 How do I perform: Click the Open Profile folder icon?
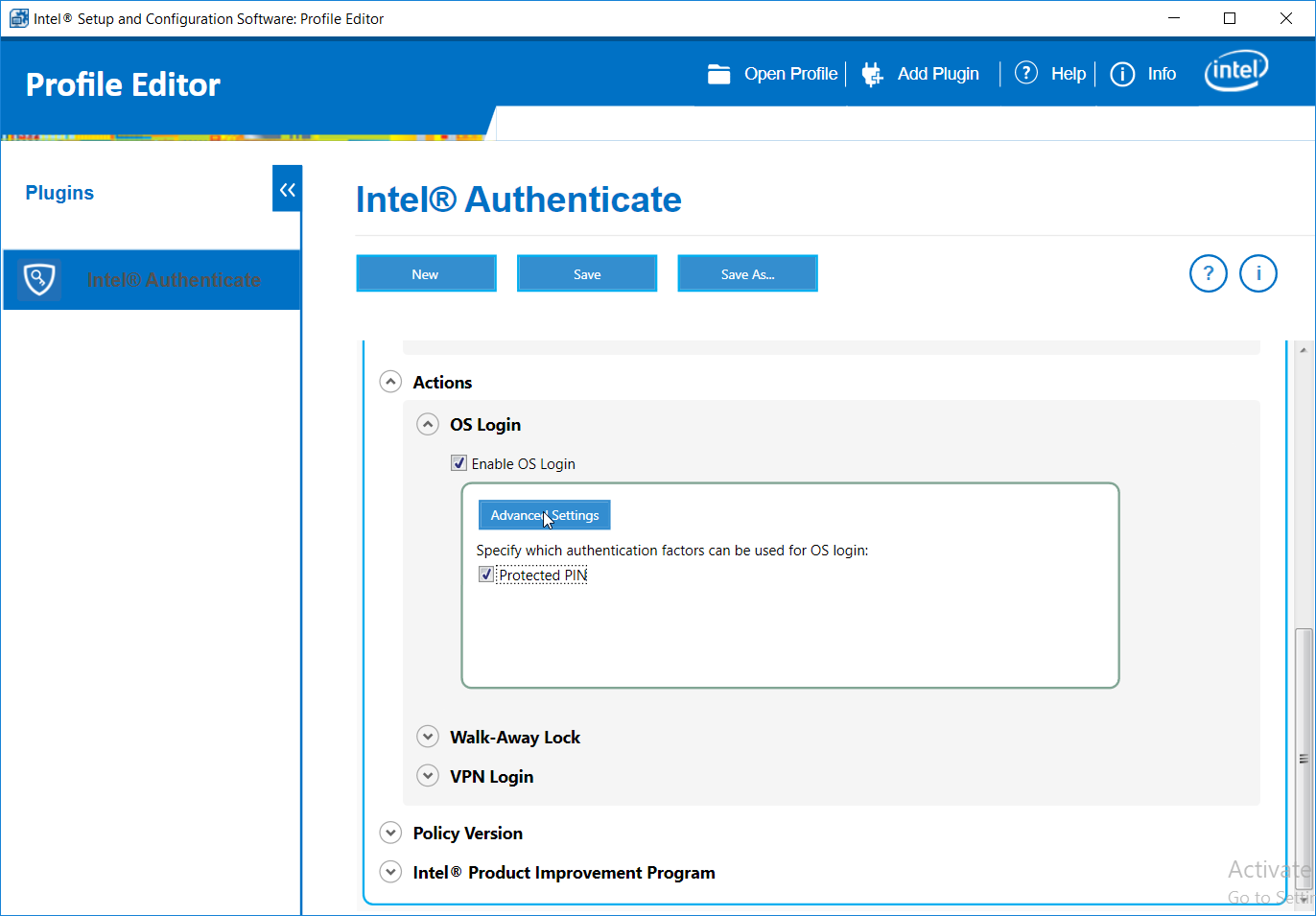719,74
